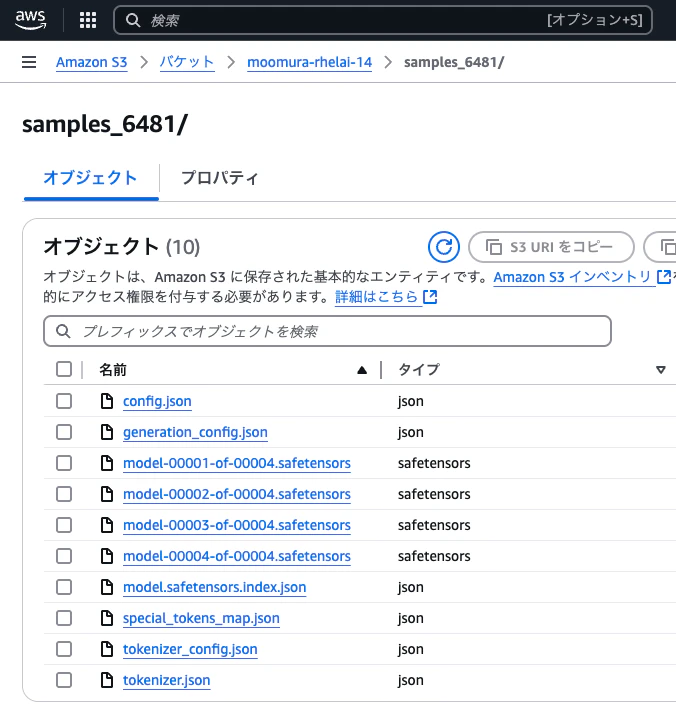Open model-00004-of-00004.safetensors object

point(237,556)
